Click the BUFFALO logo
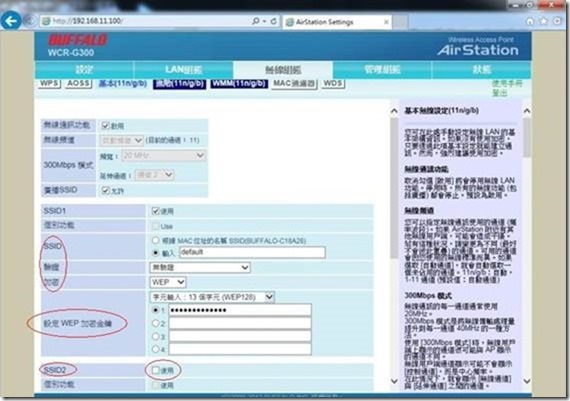Viewport: 570px width, 401px height. click(x=78, y=40)
